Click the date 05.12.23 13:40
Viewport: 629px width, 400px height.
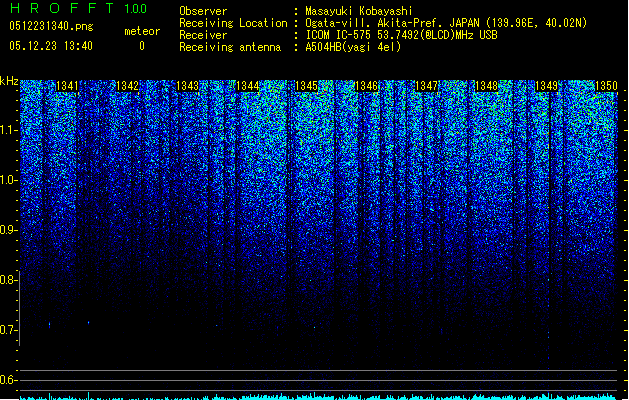click(x=51, y=46)
